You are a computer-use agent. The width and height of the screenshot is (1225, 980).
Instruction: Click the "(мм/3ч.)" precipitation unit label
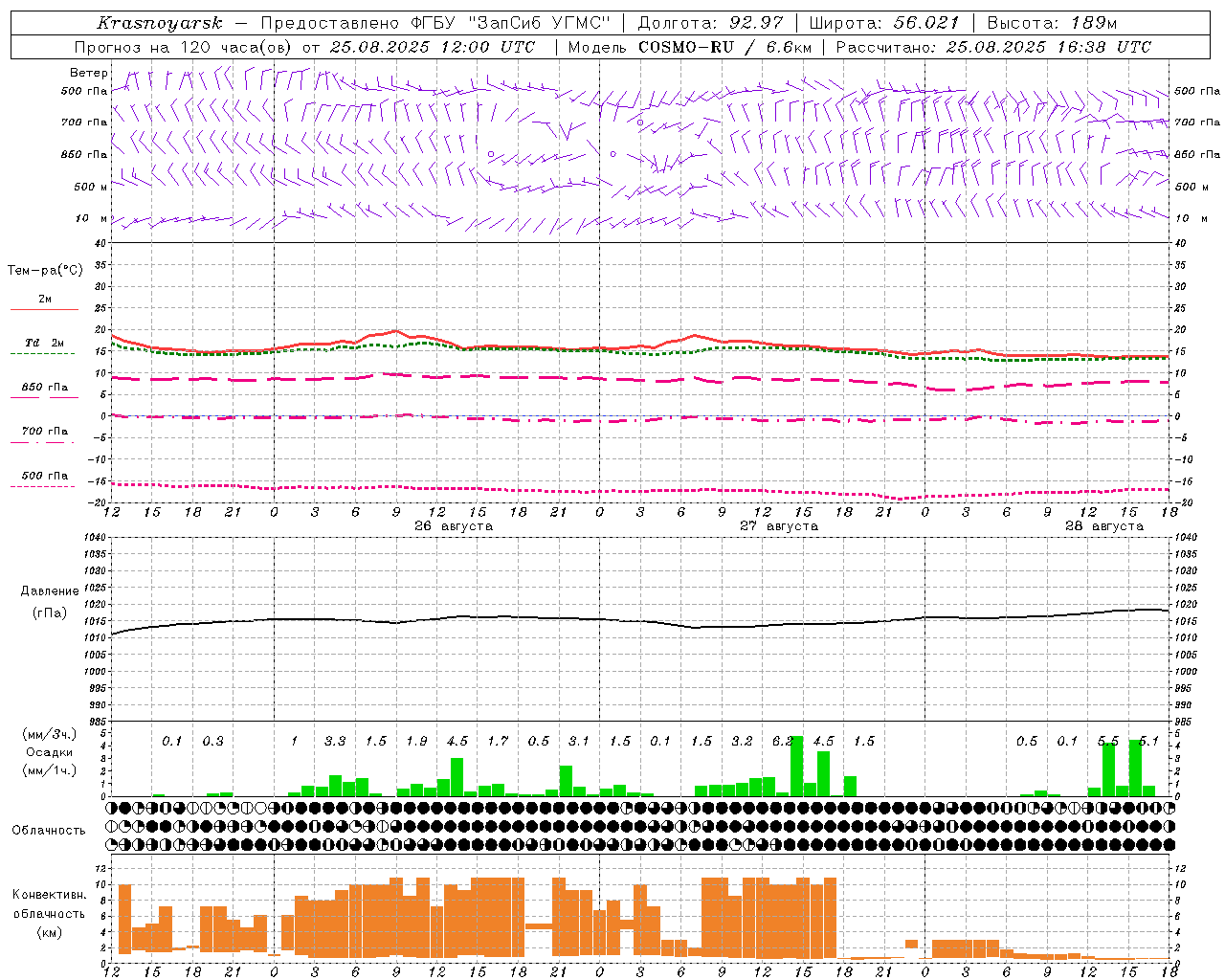(x=50, y=734)
